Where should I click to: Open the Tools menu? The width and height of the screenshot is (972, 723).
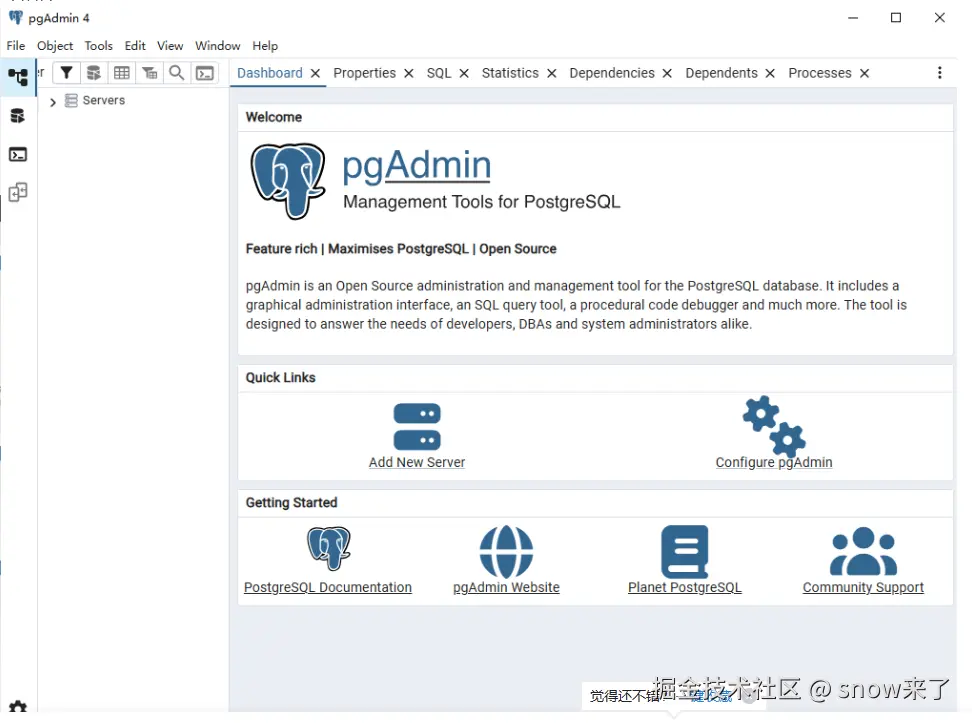click(x=99, y=46)
